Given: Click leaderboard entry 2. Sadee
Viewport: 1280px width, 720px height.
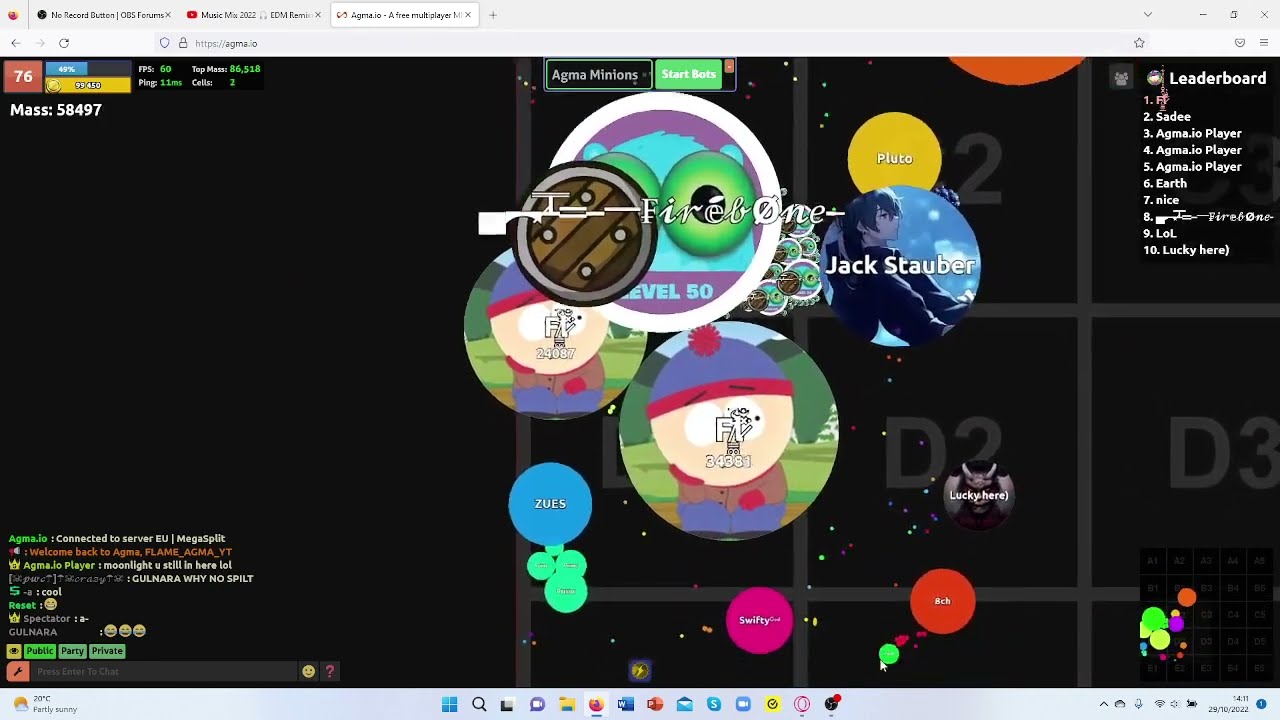Looking at the screenshot, I should point(1167,117).
